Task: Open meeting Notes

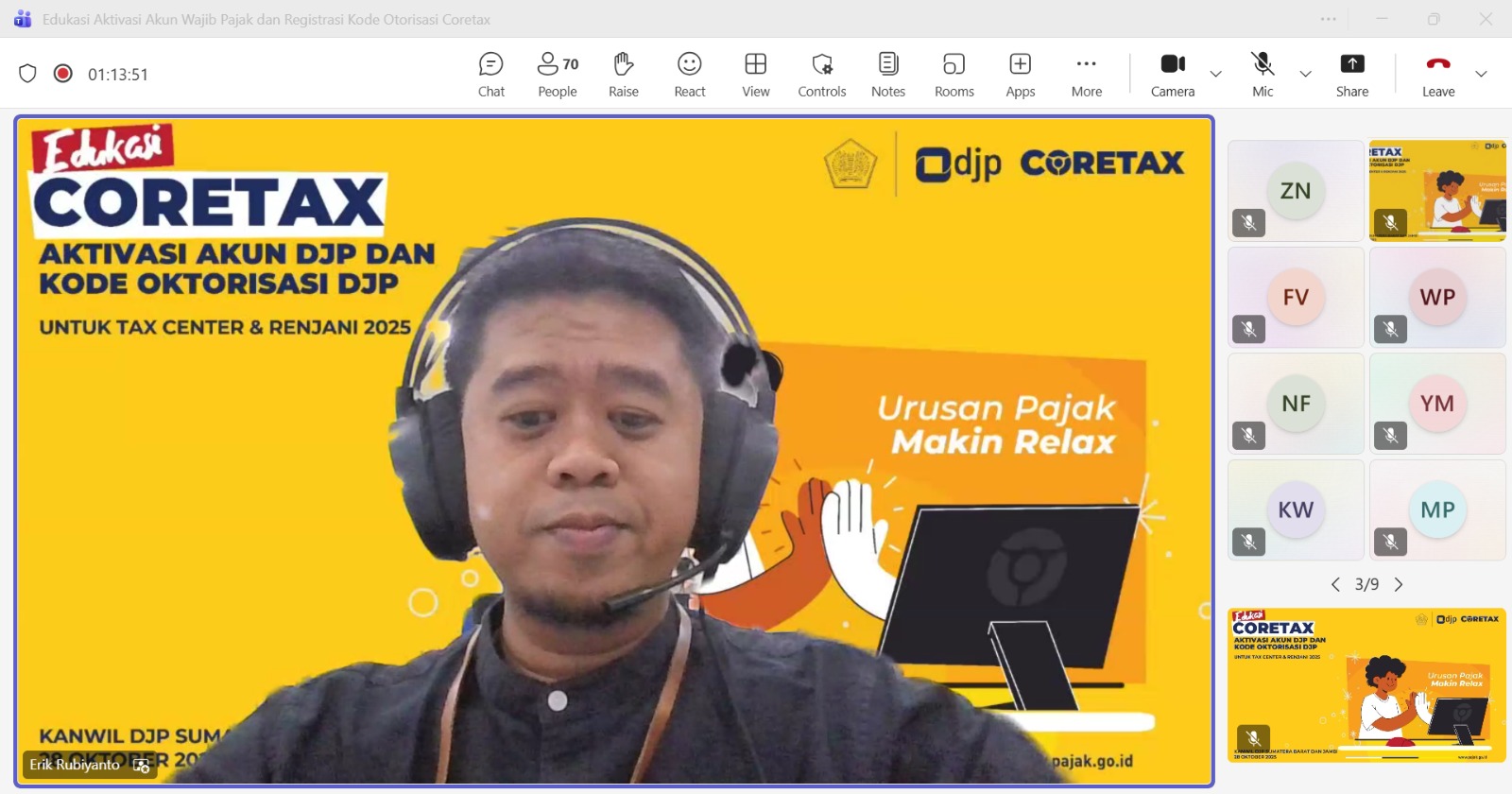Action: click(888, 75)
